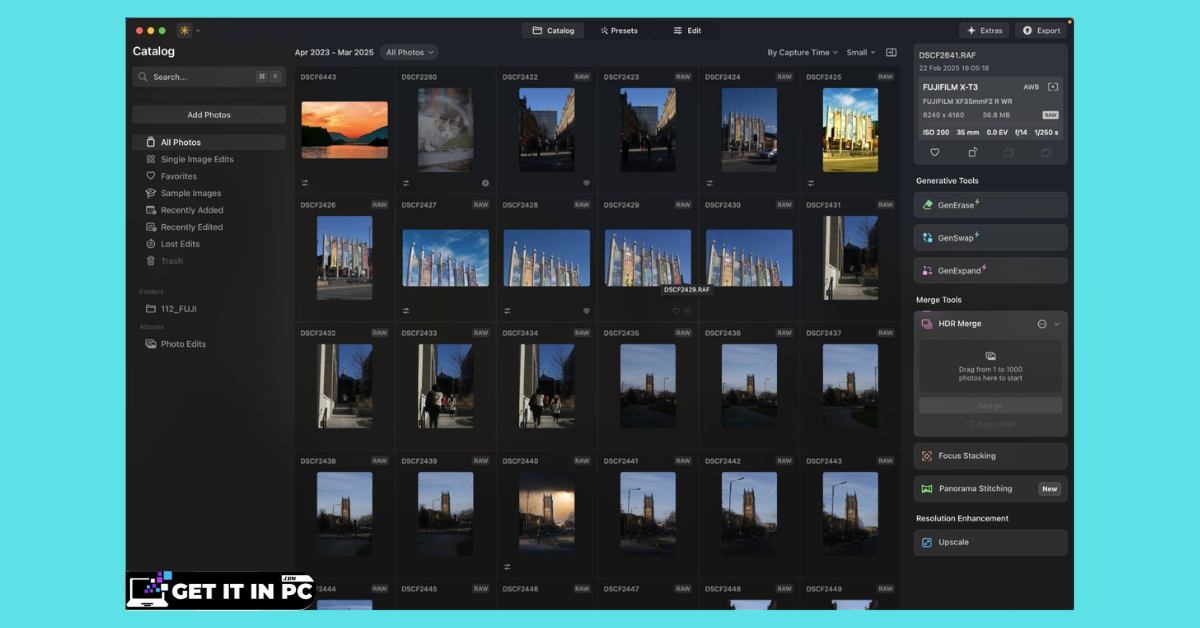
Task: Click the reject circle icon on DSCF2429
Action: click(687, 311)
